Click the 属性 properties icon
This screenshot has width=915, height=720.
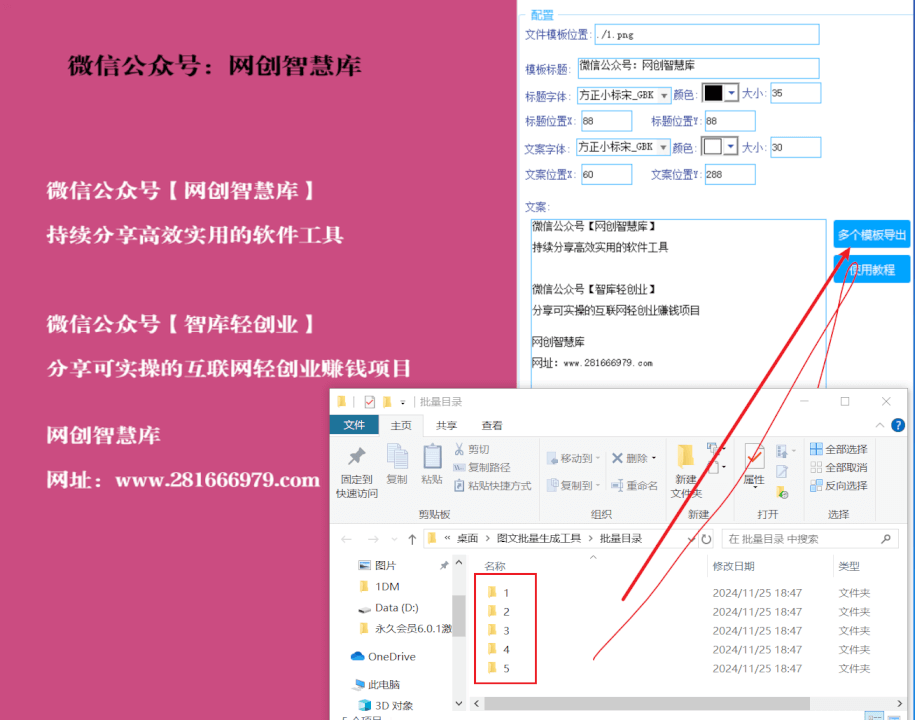tap(754, 457)
